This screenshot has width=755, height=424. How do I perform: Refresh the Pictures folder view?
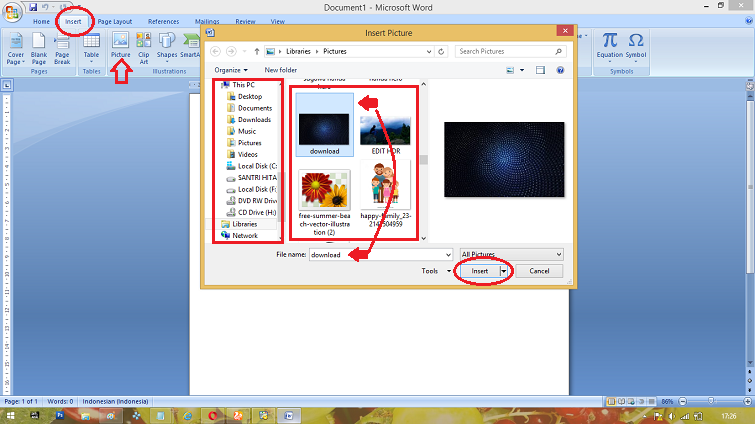(x=441, y=51)
